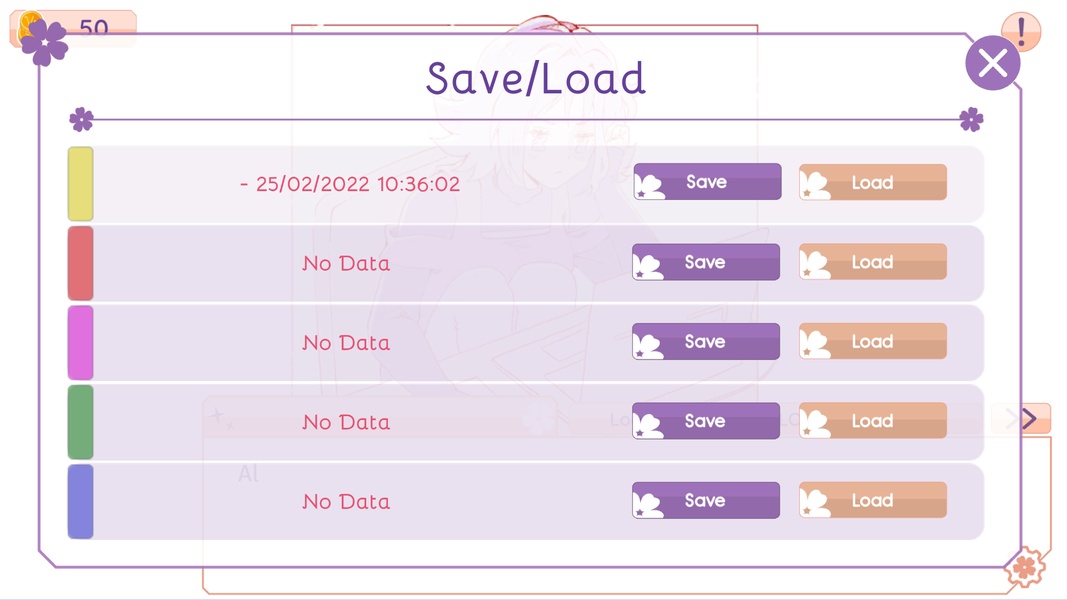1067x600 pixels.
Task: Save to the pink slot
Action: tap(706, 341)
